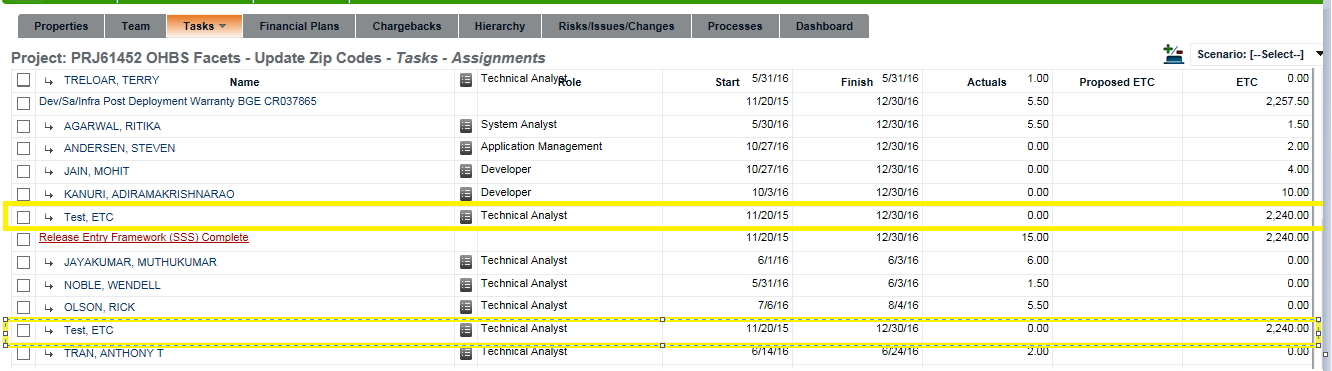
Task: Select the Release Entry Framework task checkbox
Action: (24, 240)
